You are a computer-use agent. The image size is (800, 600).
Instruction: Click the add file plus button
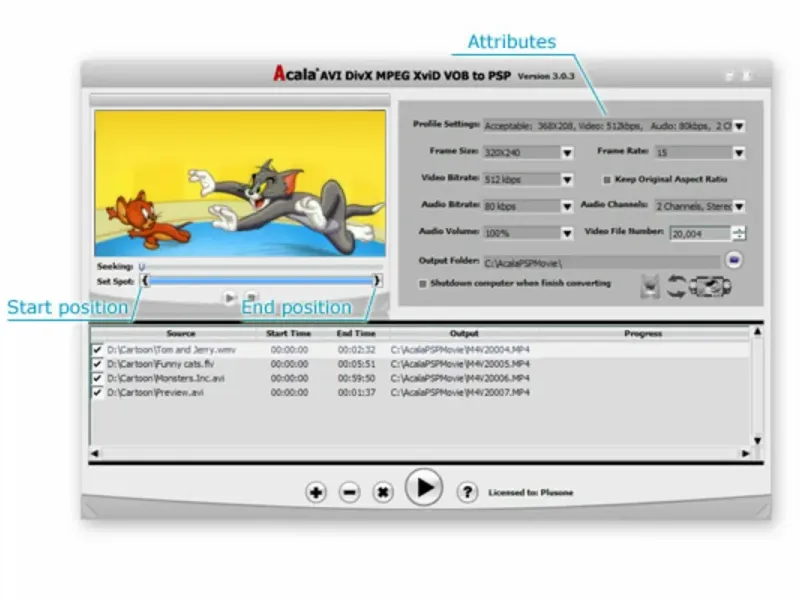[x=316, y=492]
